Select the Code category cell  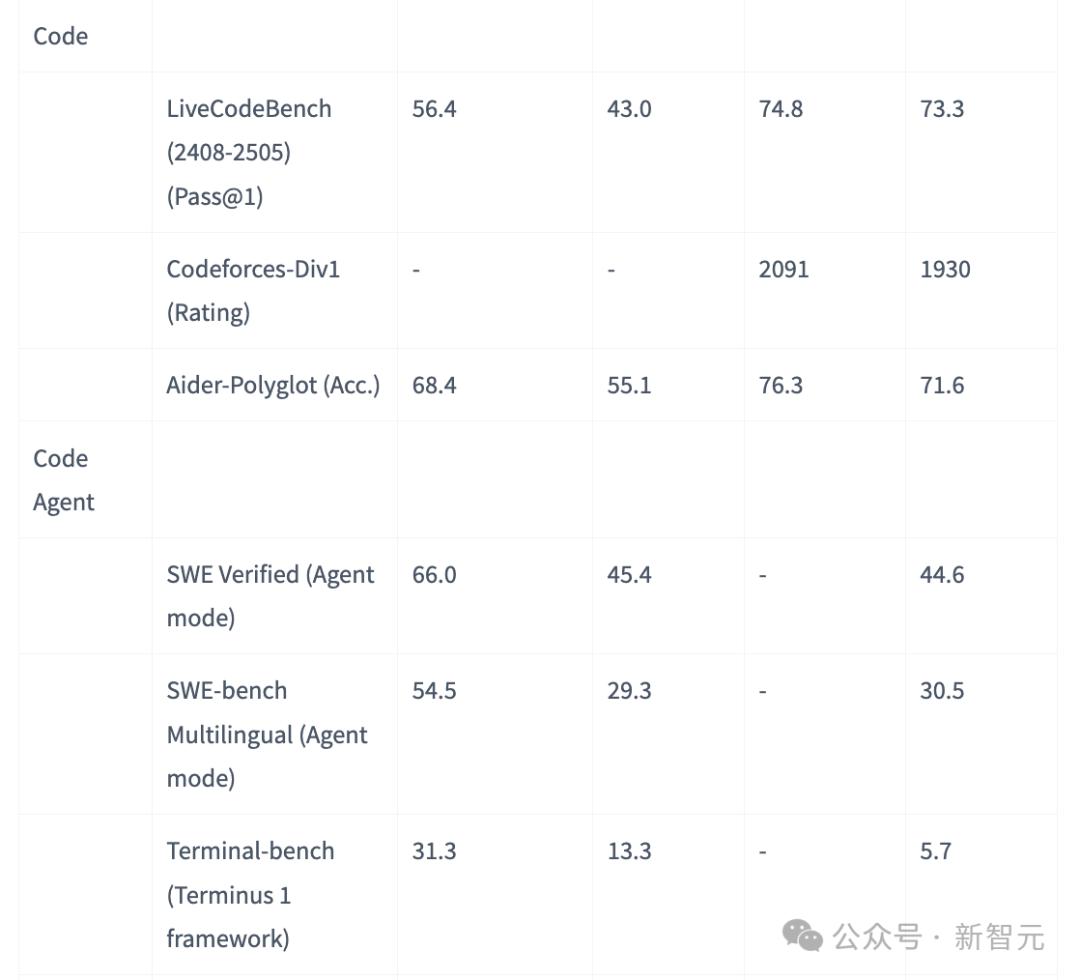(x=61, y=36)
